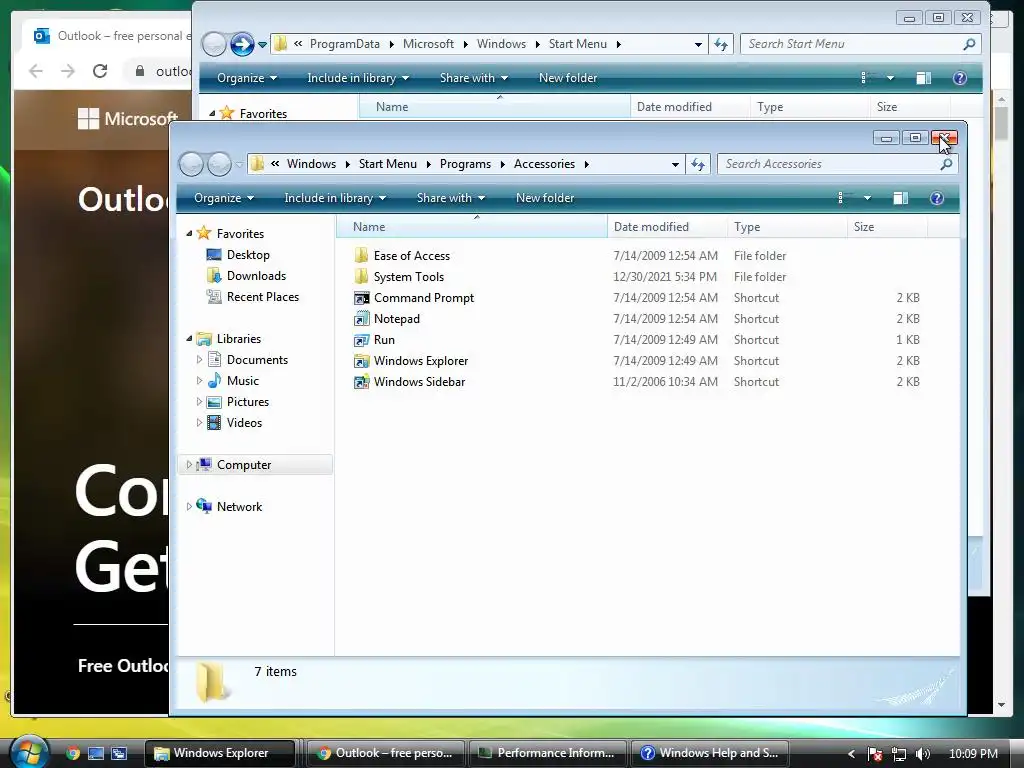This screenshot has width=1024, height=768.
Task: Select Music library in navigation pane
Action: tap(242, 381)
